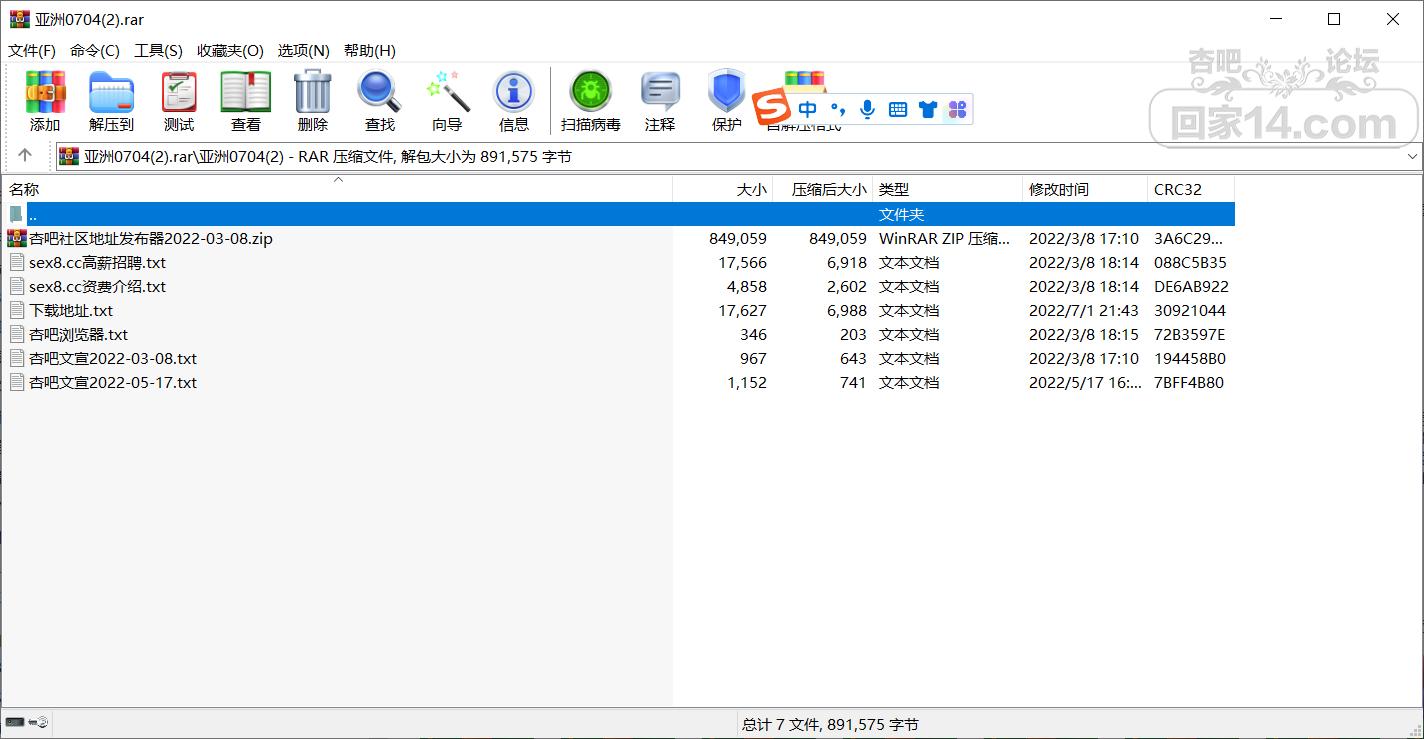Open the Tools (工具) menu
The width and height of the screenshot is (1424, 739).
158,51
